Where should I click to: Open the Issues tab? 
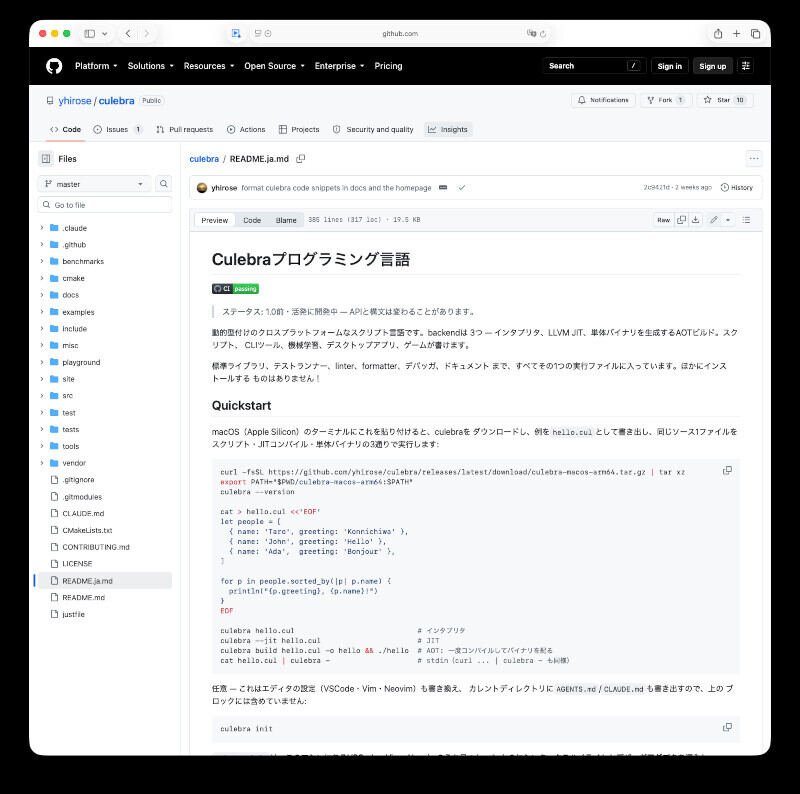[117, 130]
